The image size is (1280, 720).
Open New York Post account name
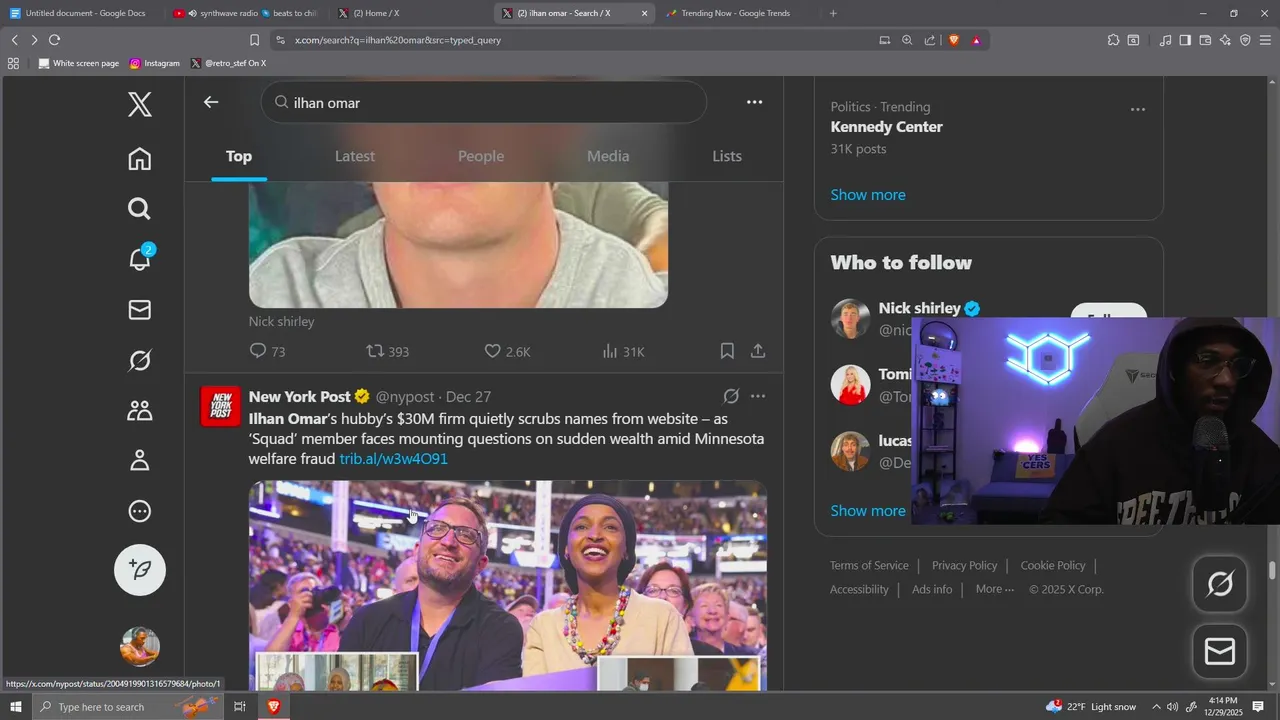(300, 397)
